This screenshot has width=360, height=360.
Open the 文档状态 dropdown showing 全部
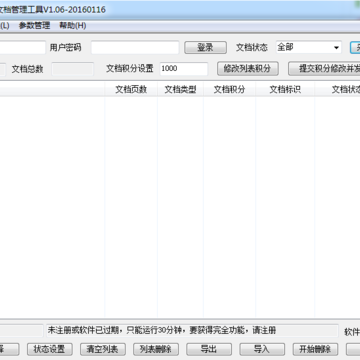click(x=309, y=48)
